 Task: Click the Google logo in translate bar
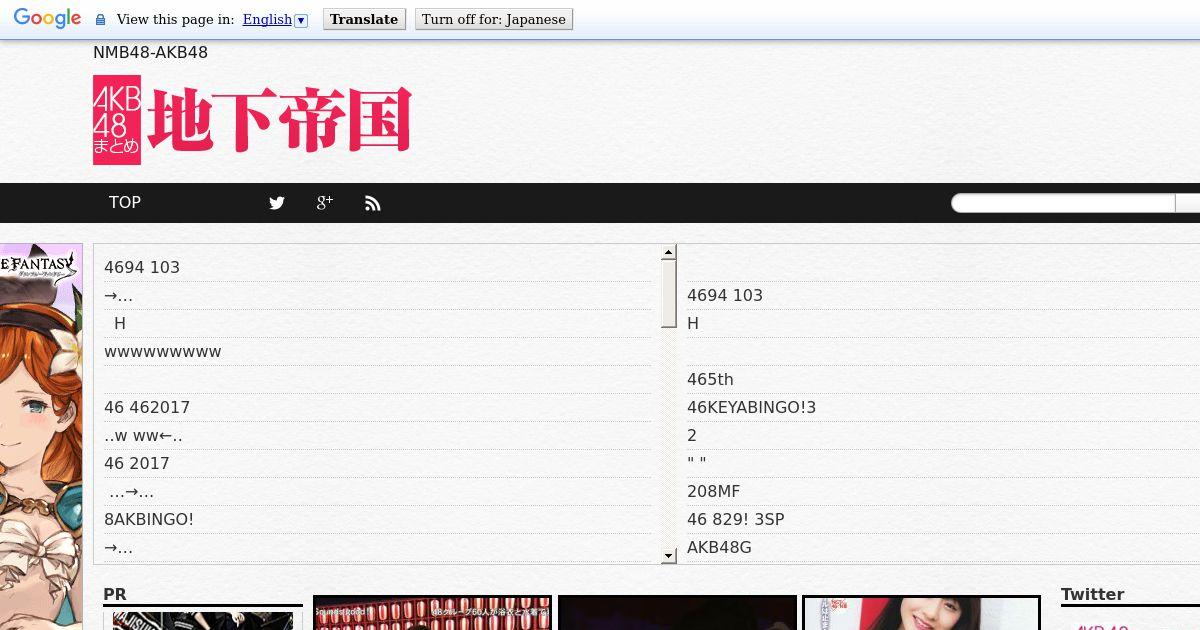point(47,19)
